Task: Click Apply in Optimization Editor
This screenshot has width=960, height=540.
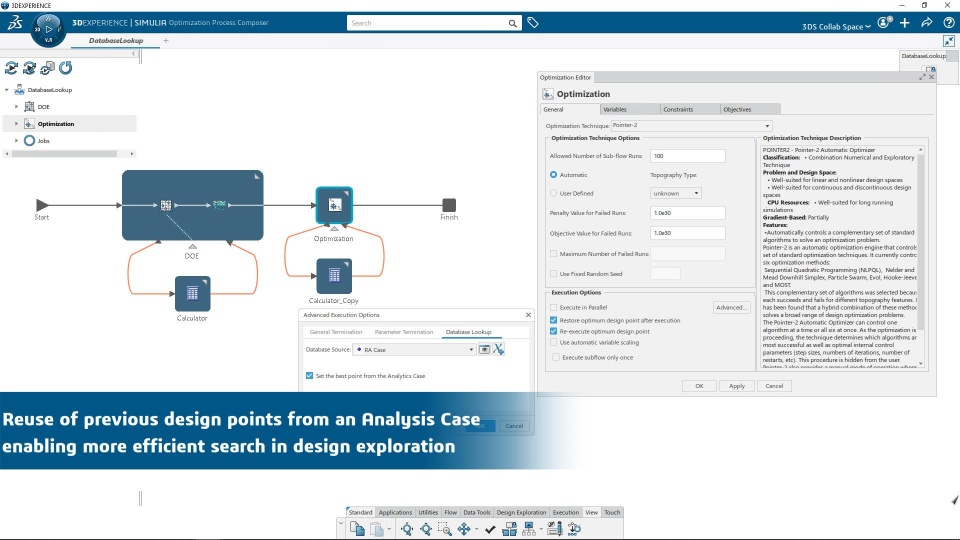Action: click(737, 386)
